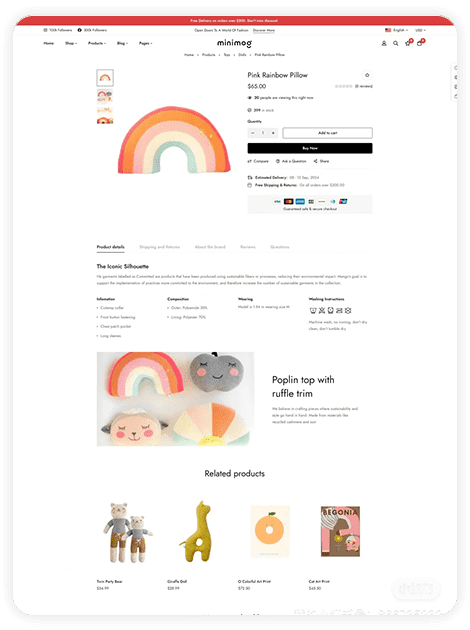The image size is (470, 630).
Task: Expand the Shop menu dropdown
Action: [71, 43]
